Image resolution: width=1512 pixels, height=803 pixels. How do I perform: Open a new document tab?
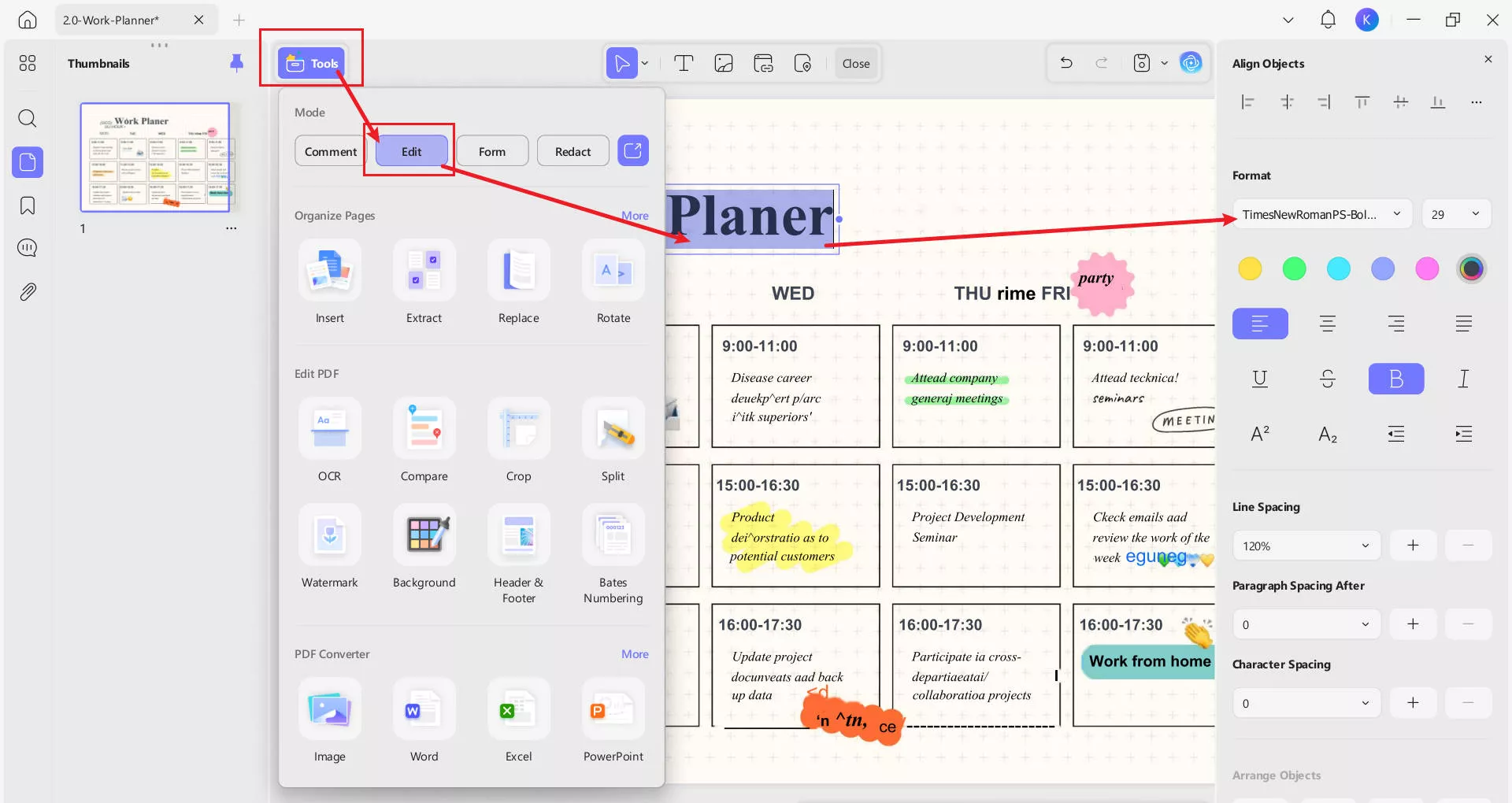click(239, 20)
